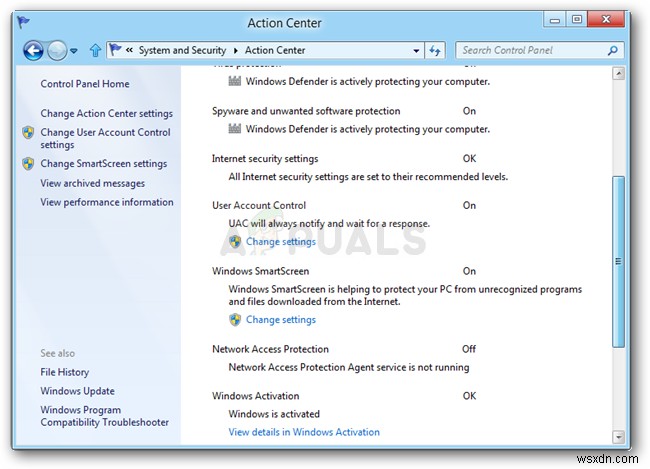Select System and Security breadcrumb
Screen dimensions: 650x469
[x=182, y=50]
